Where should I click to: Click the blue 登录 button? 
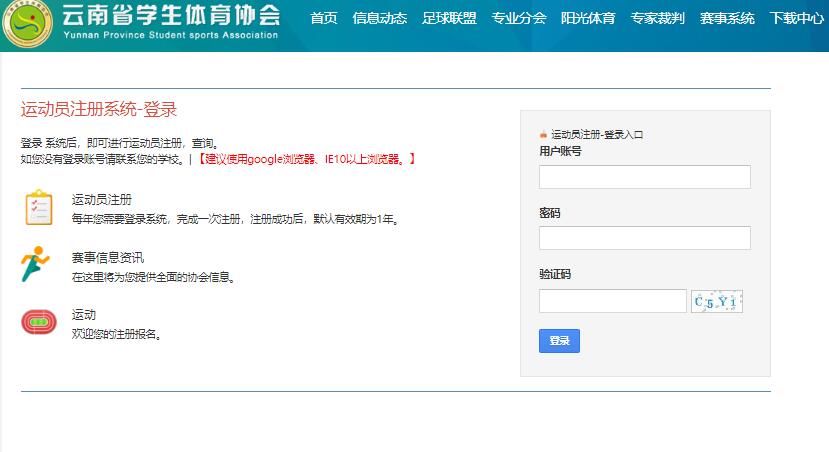click(x=559, y=341)
